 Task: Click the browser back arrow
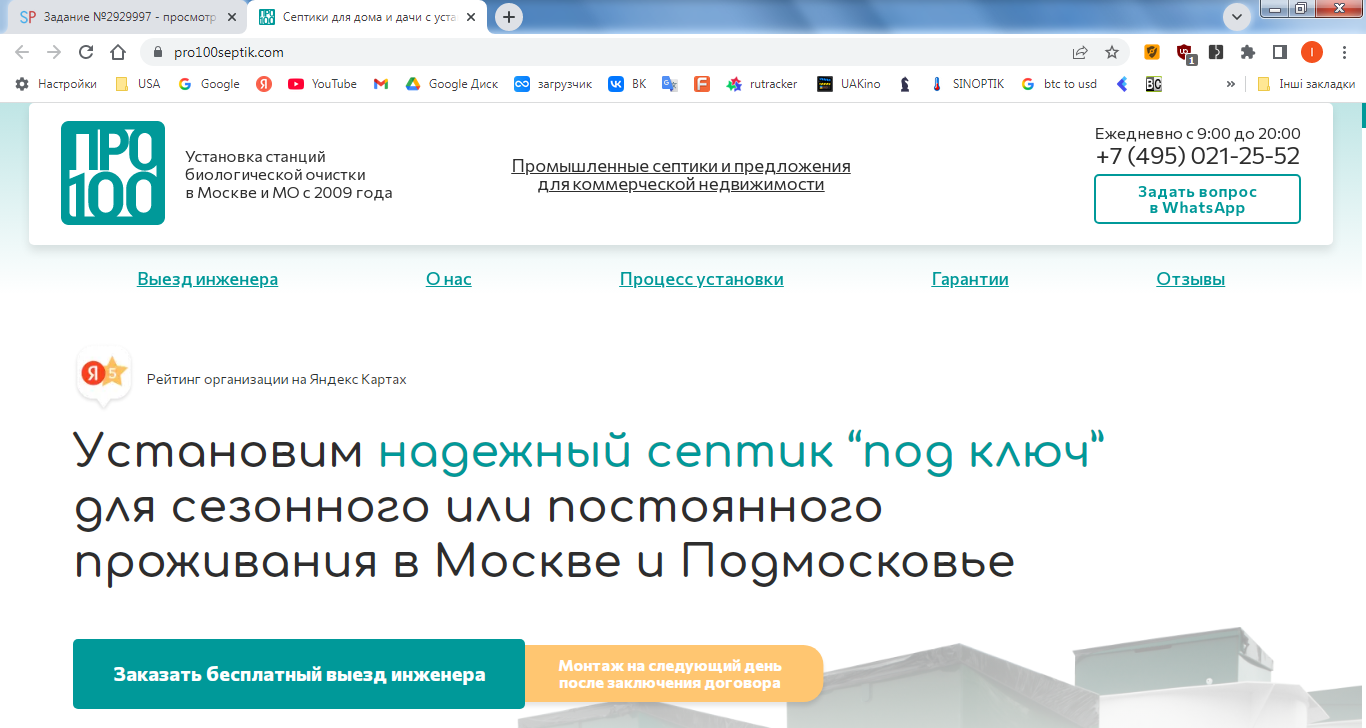[x=22, y=52]
